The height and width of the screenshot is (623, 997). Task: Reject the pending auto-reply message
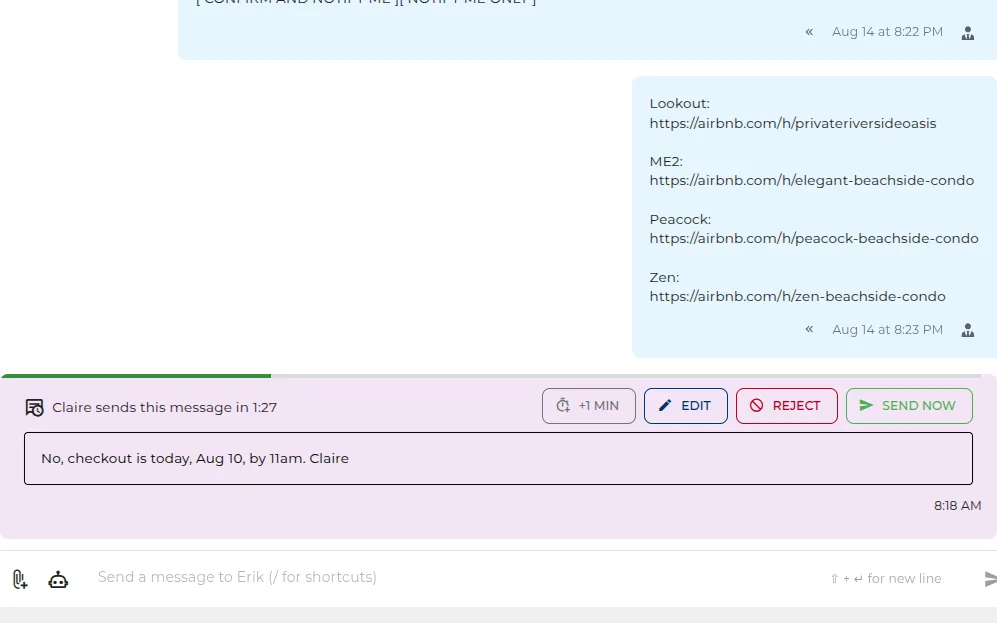pos(787,406)
